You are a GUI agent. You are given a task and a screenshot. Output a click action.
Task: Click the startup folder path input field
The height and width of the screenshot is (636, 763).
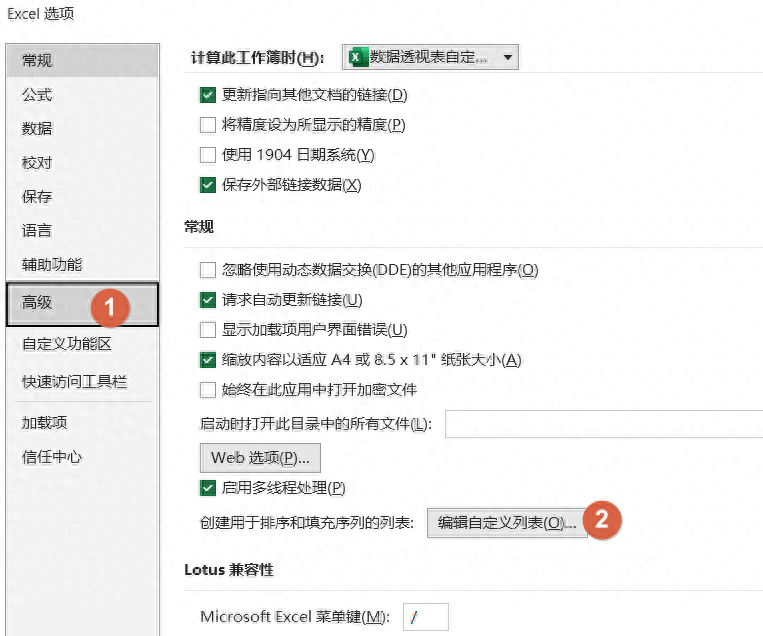coord(603,424)
